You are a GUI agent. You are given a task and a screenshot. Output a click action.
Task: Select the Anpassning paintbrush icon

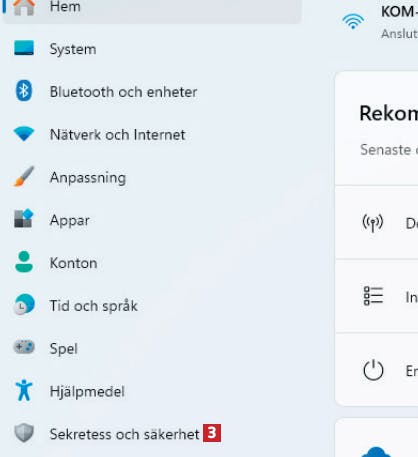tap(24, 176)
